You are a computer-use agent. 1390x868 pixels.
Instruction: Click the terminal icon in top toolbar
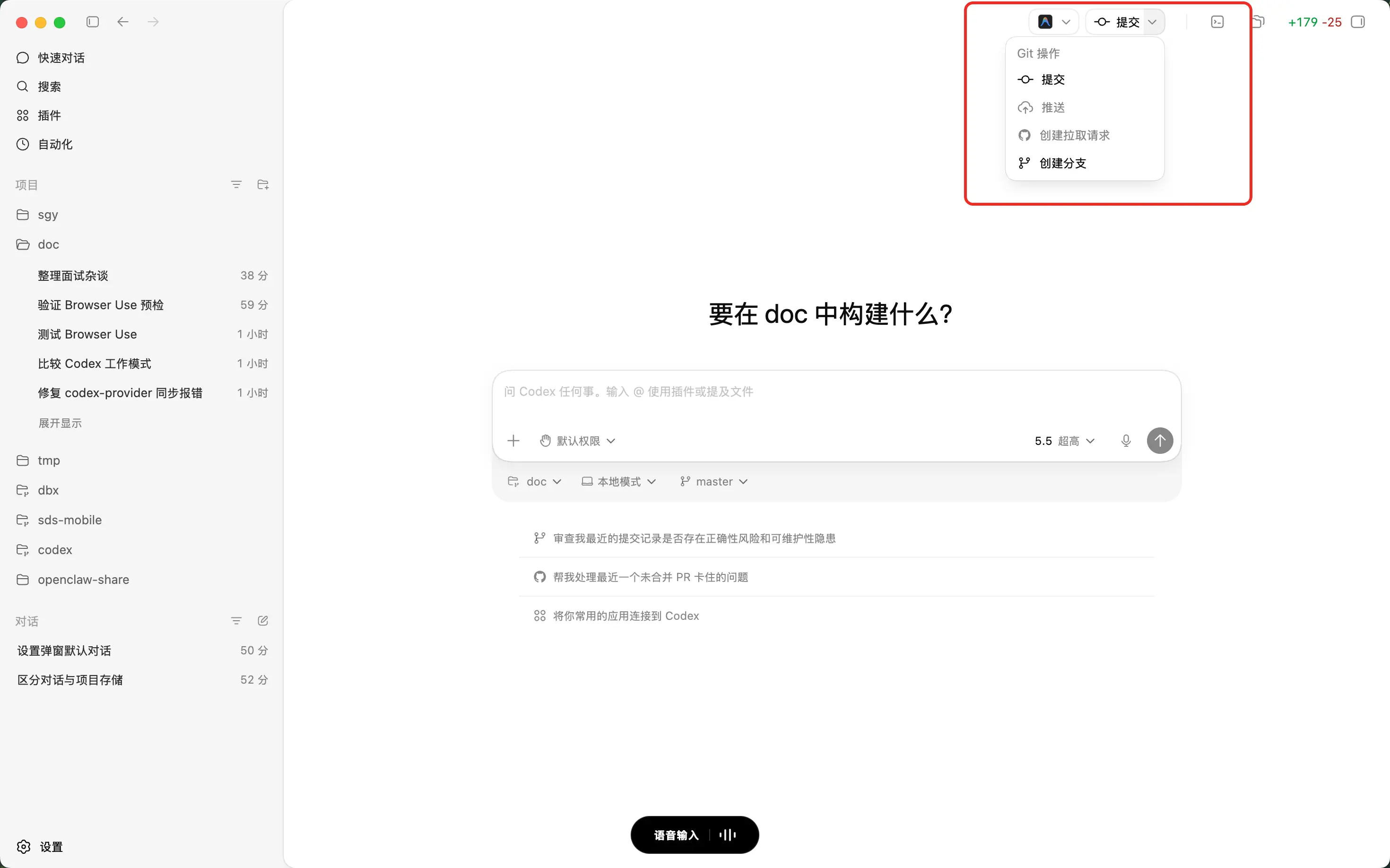tap(1216, 22)
